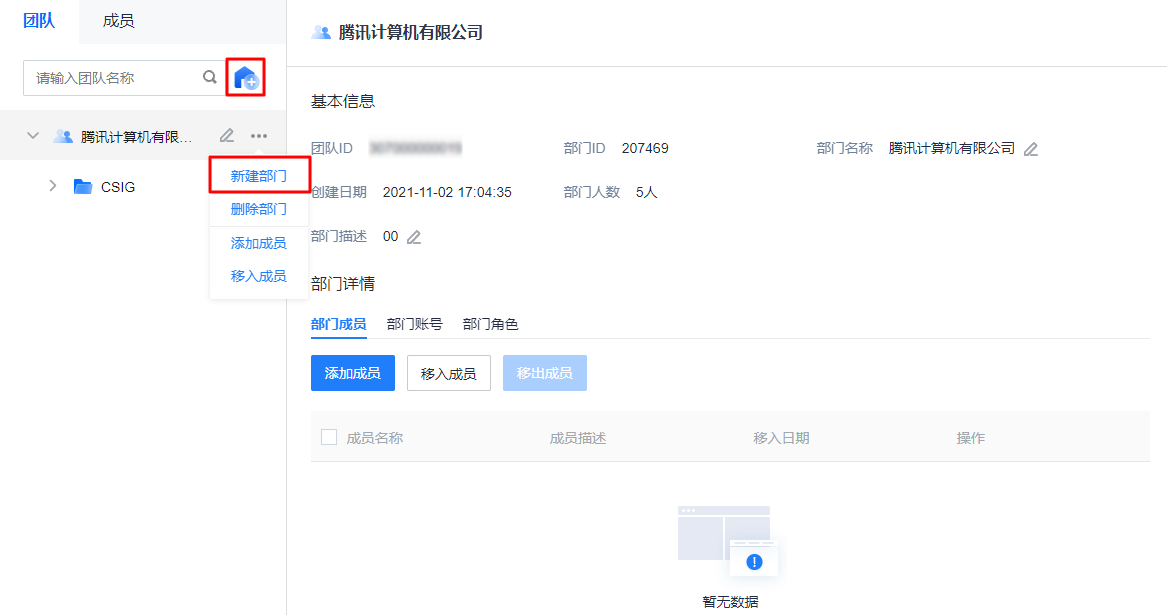Image resolution: width=1167 pixels, height=615 pixels.
Task: Click the 移入日期 column header
Action: pos(781,438)
